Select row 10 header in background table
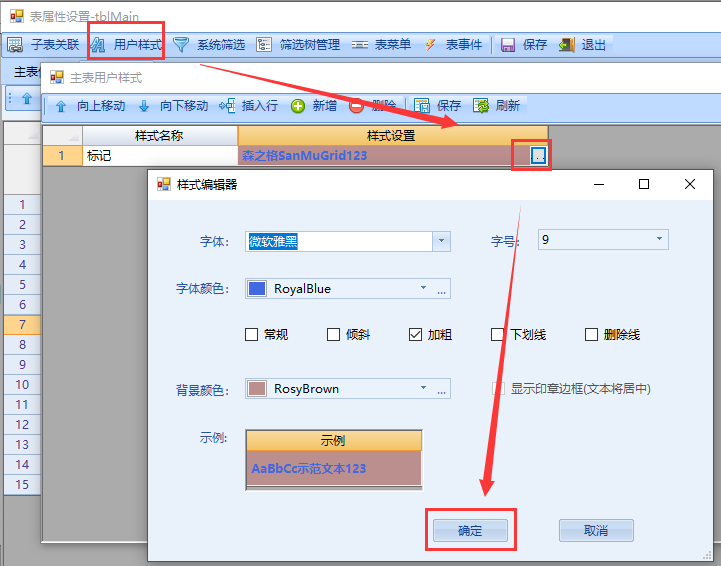The height and width of the screenshot is (566, 721). pyautogui.click(x=22, y=384)
